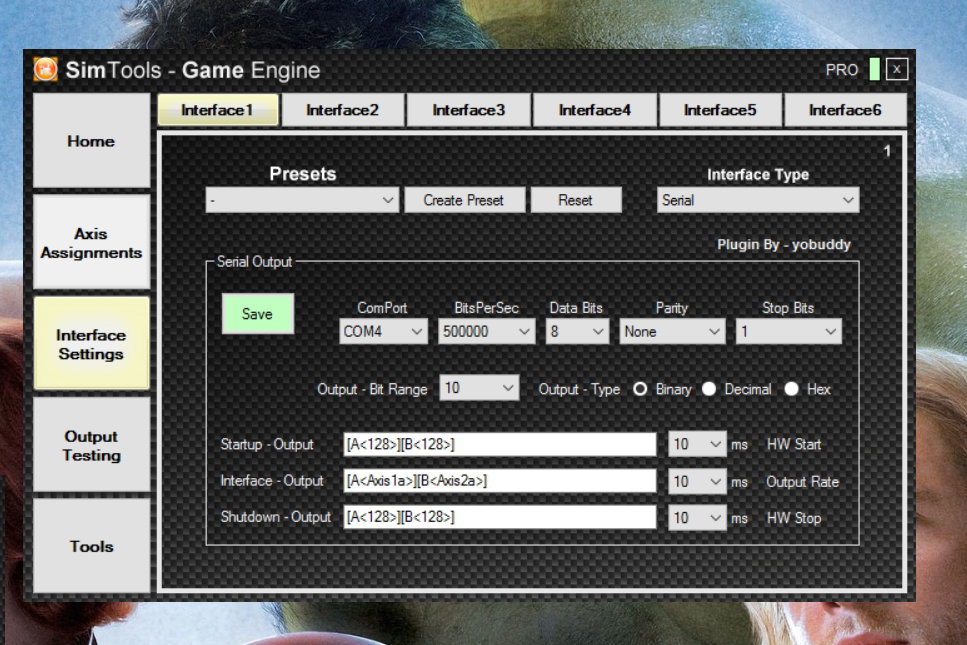Click the green Save button
Image resolution: width=967 pixels, height=645 pixels.
pyautogui.click(x=257, y=314)
